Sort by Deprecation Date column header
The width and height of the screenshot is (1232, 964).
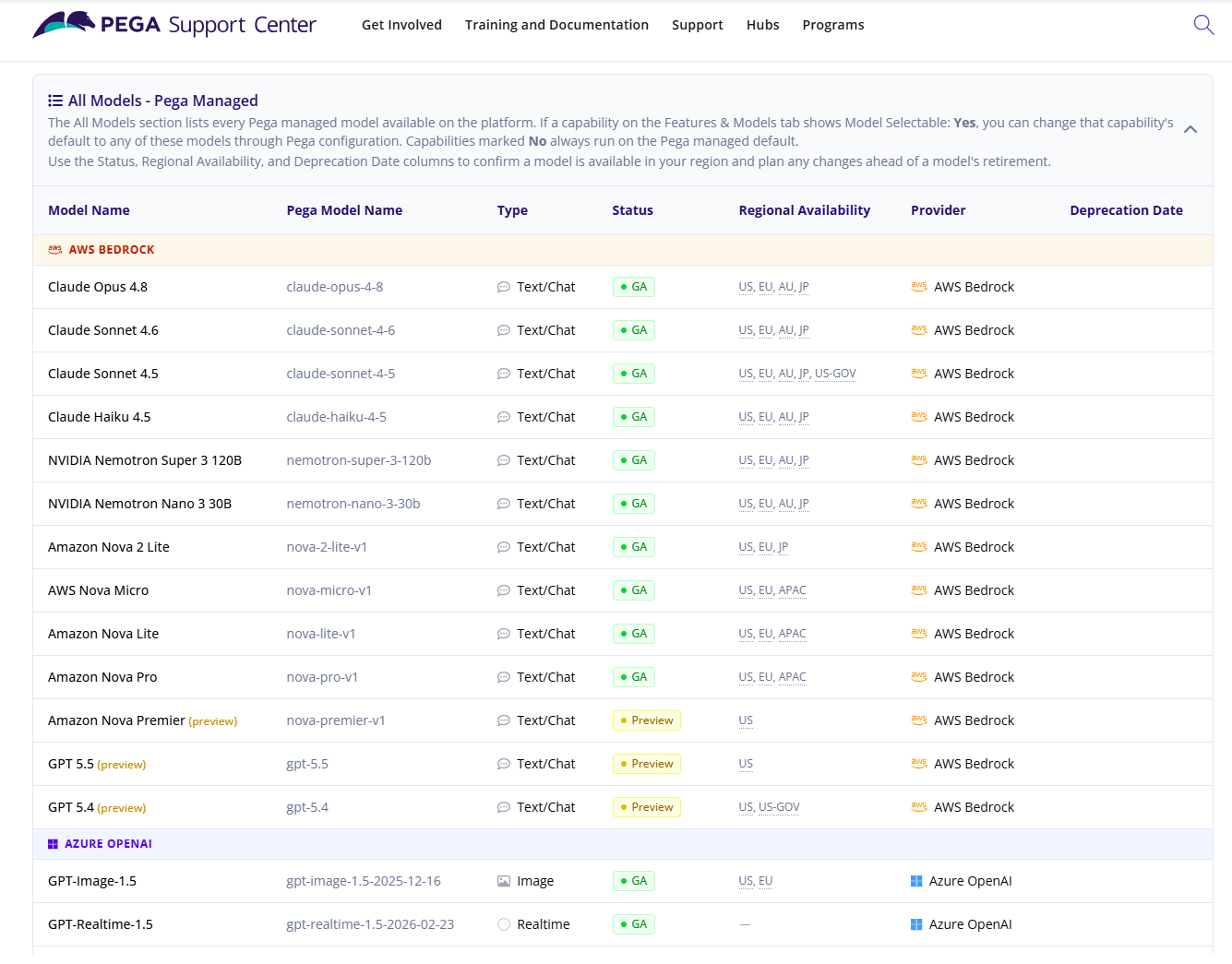(1127, 210)
